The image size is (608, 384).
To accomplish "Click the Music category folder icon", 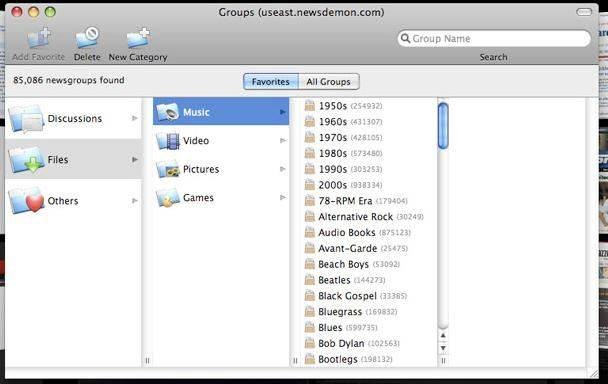I will click(x=168, y=112).
